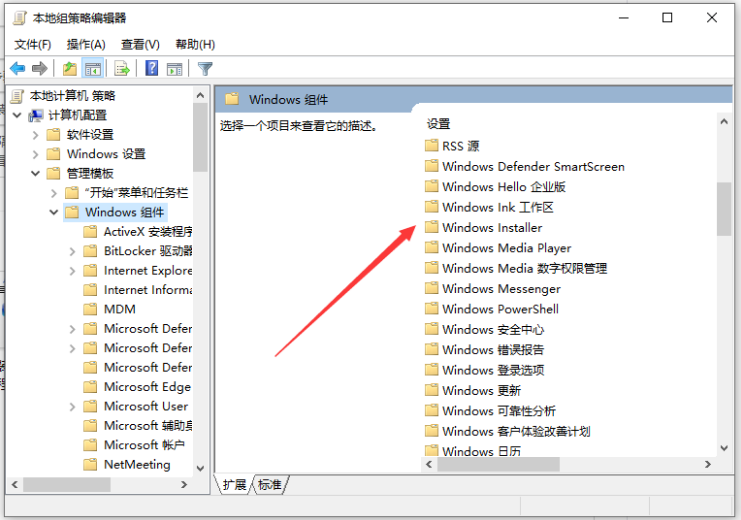This screenshot has width=741, height=520.
Task: Select Microsoft 辅助 tree item
Action: click(138, 425)
